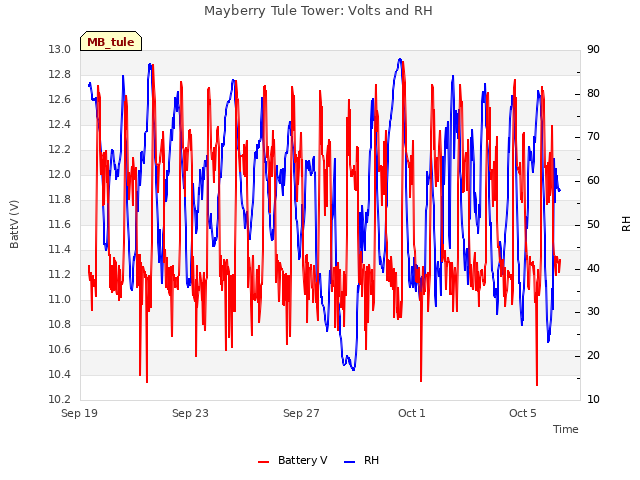Click the 'Time' x-axis label
The width and height of the screenshot is (640, 480).
pos(566,429)
